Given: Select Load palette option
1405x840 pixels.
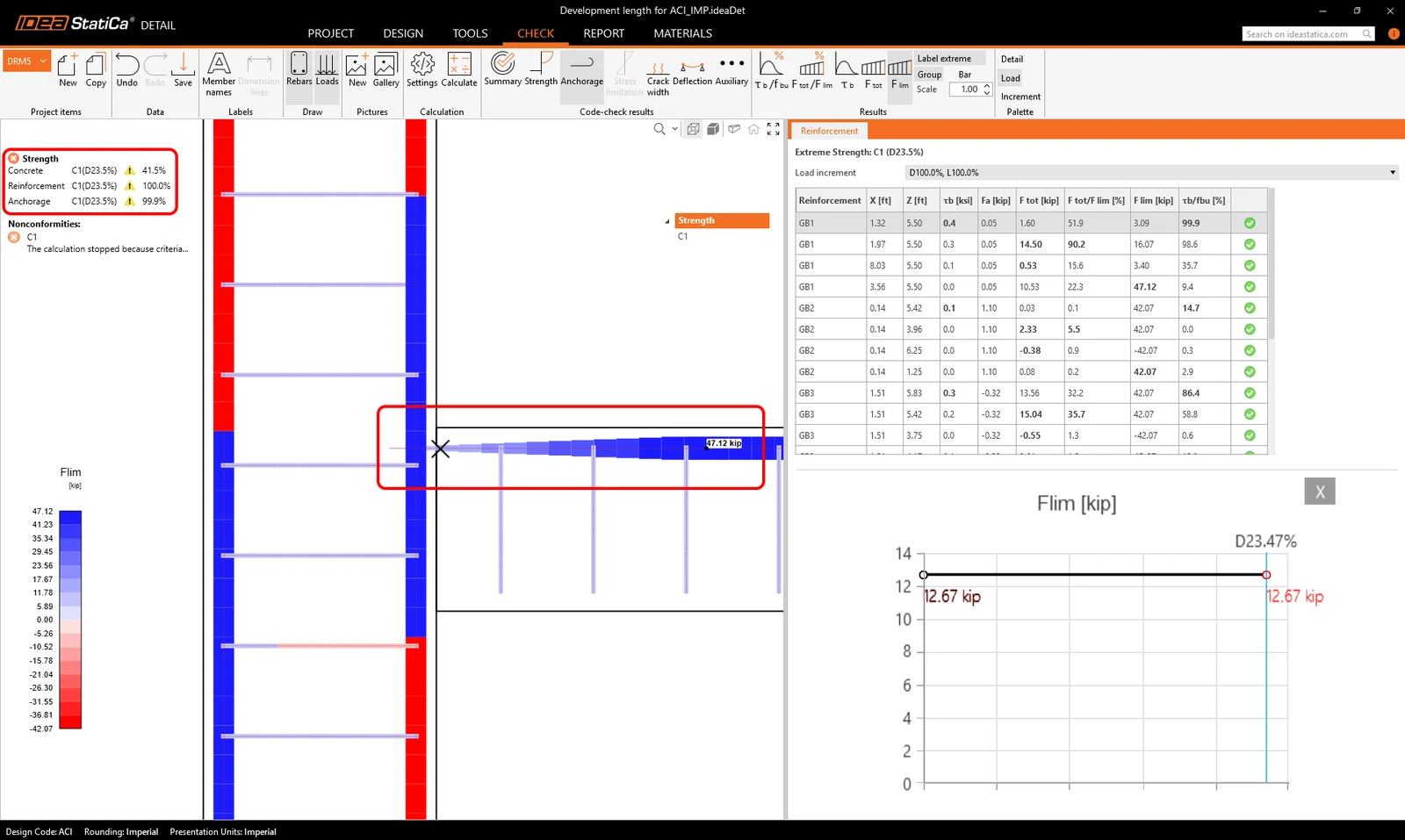Looking at the screenshot, I should (x=1011, y=78).
